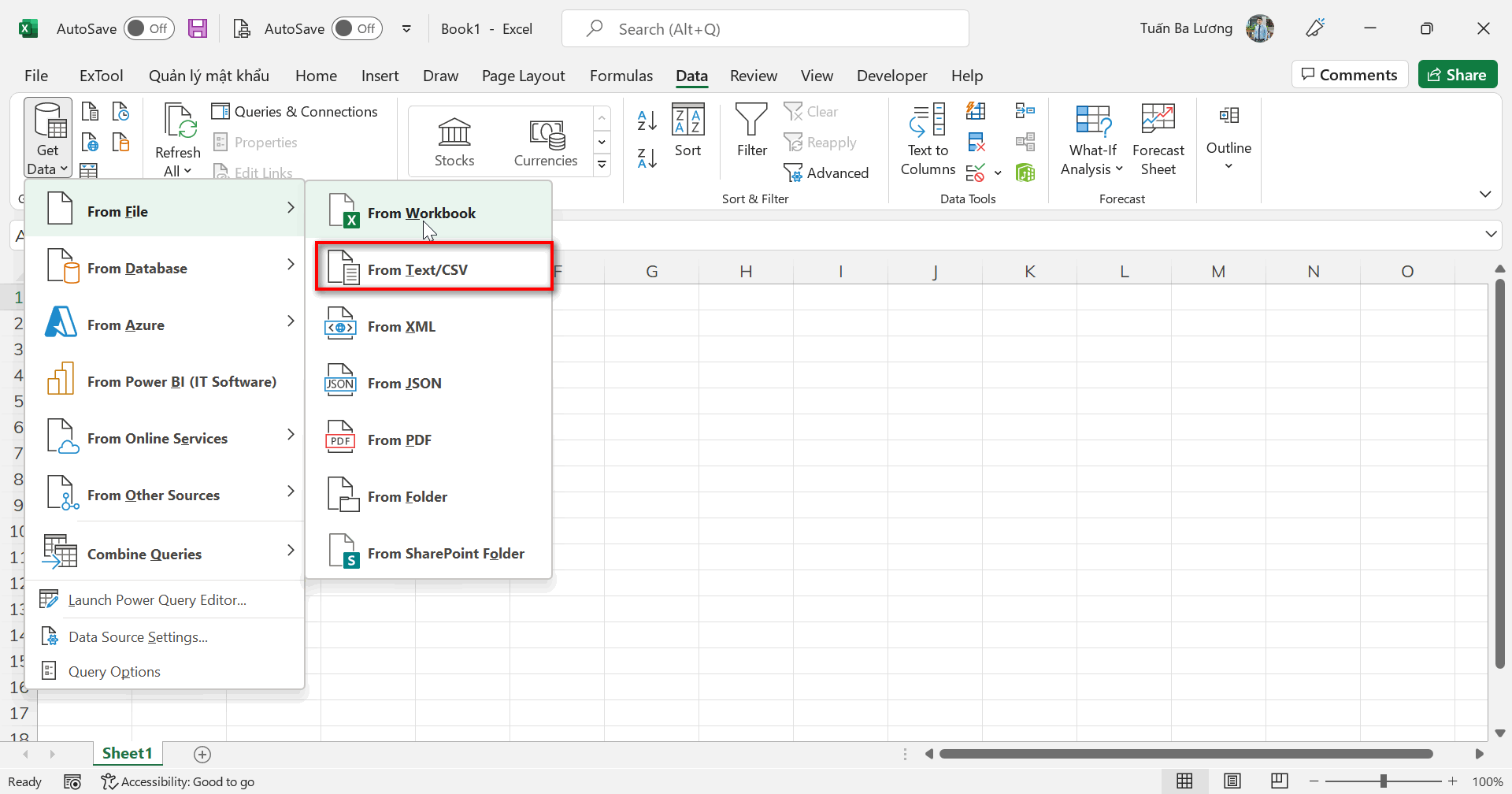The width and height of the screenshot is (1512, 794).
Task: Select the Sheet1 worksheet tab
Action: (128, 753)
